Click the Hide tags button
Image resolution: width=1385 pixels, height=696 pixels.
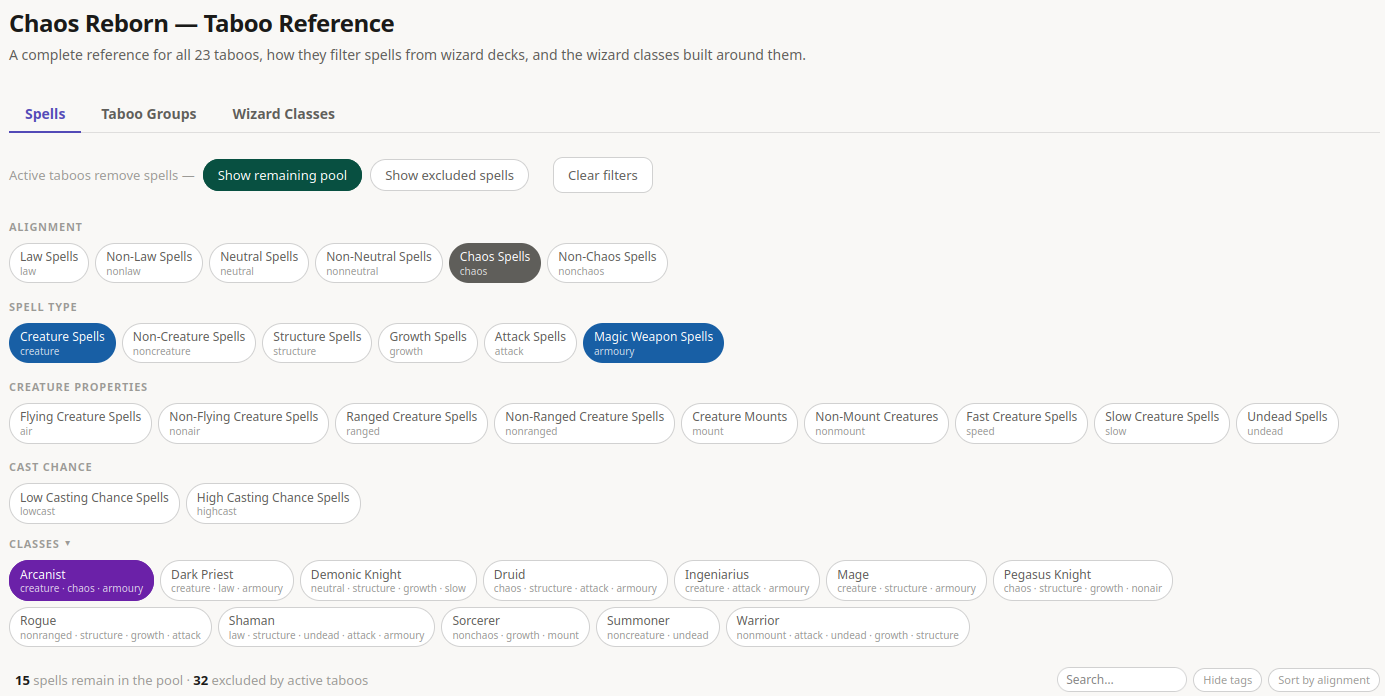1227,680
